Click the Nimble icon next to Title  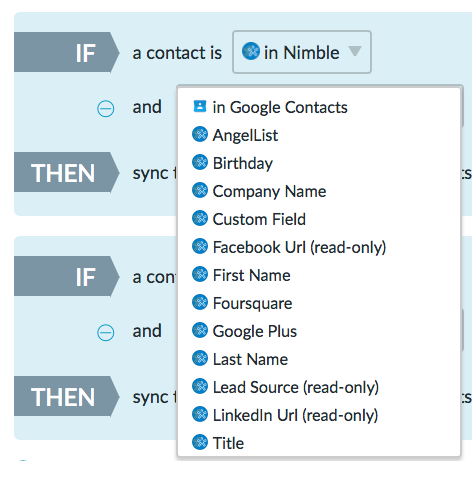(x=200, y=442)
